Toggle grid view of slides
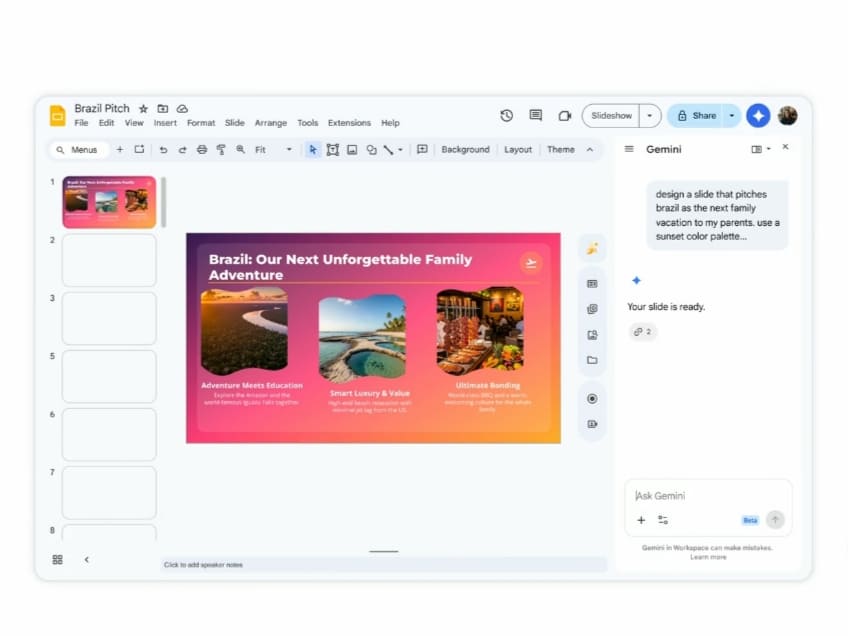The image size is (848, 636). click(x=57, y=560)
